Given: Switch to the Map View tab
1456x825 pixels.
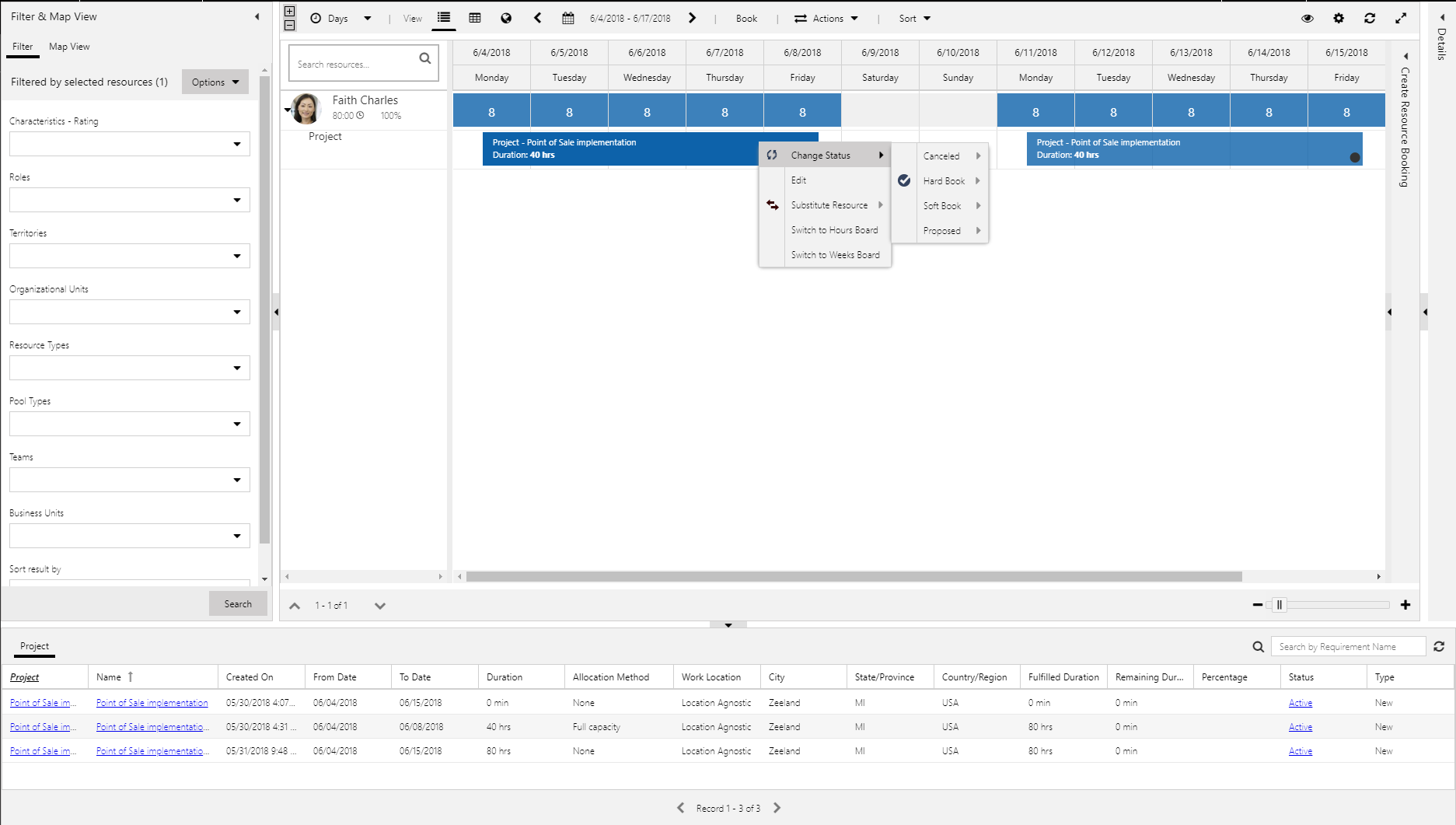Looking at the screenshot, I should pyautogui.click(x=69, y=47).
